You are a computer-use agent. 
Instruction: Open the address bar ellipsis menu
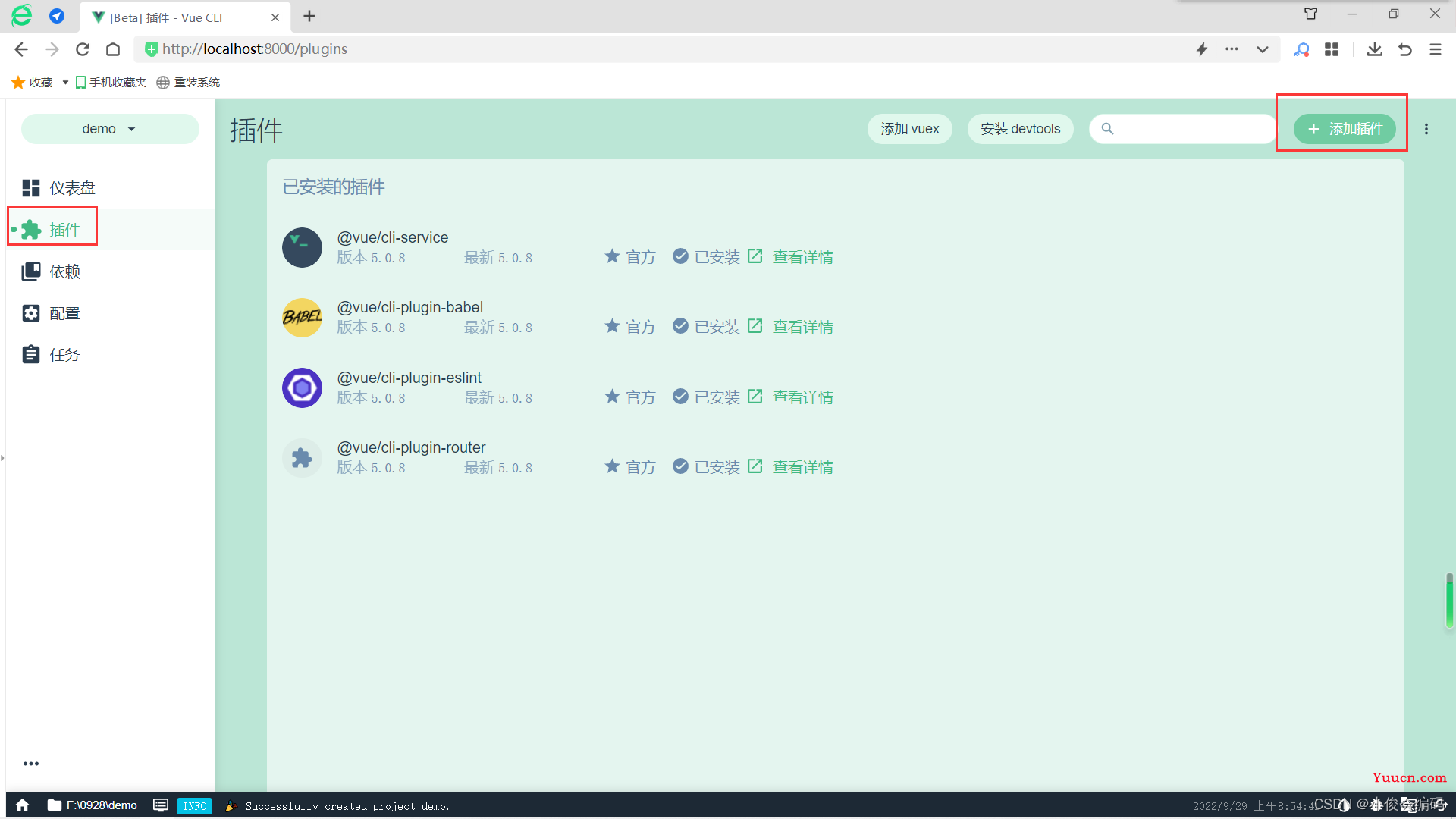pos(1232,49)
